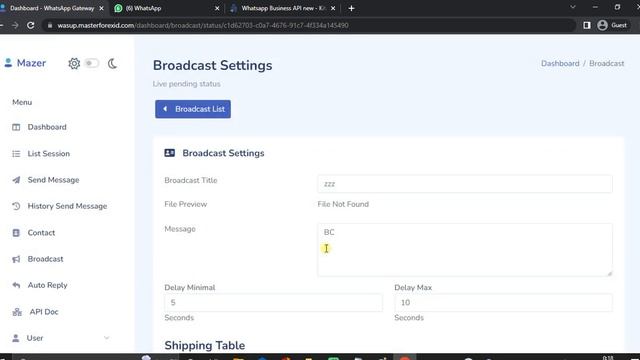
Task: Go forward in browser history
Action: click(15, 25)
